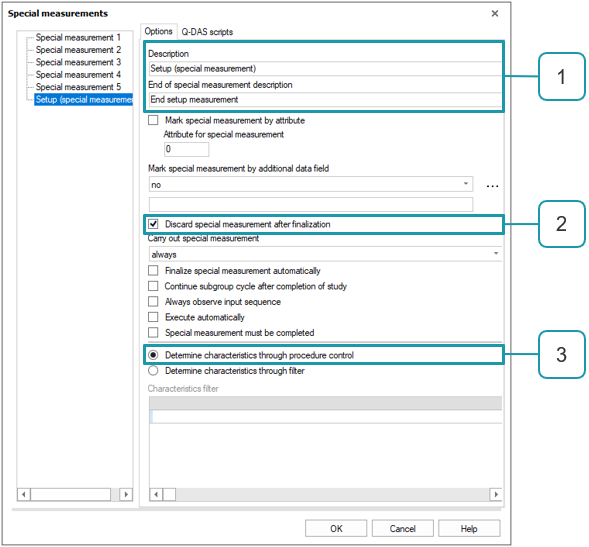
Task: Close the Special measurements dialog
Action: (495, 14)
